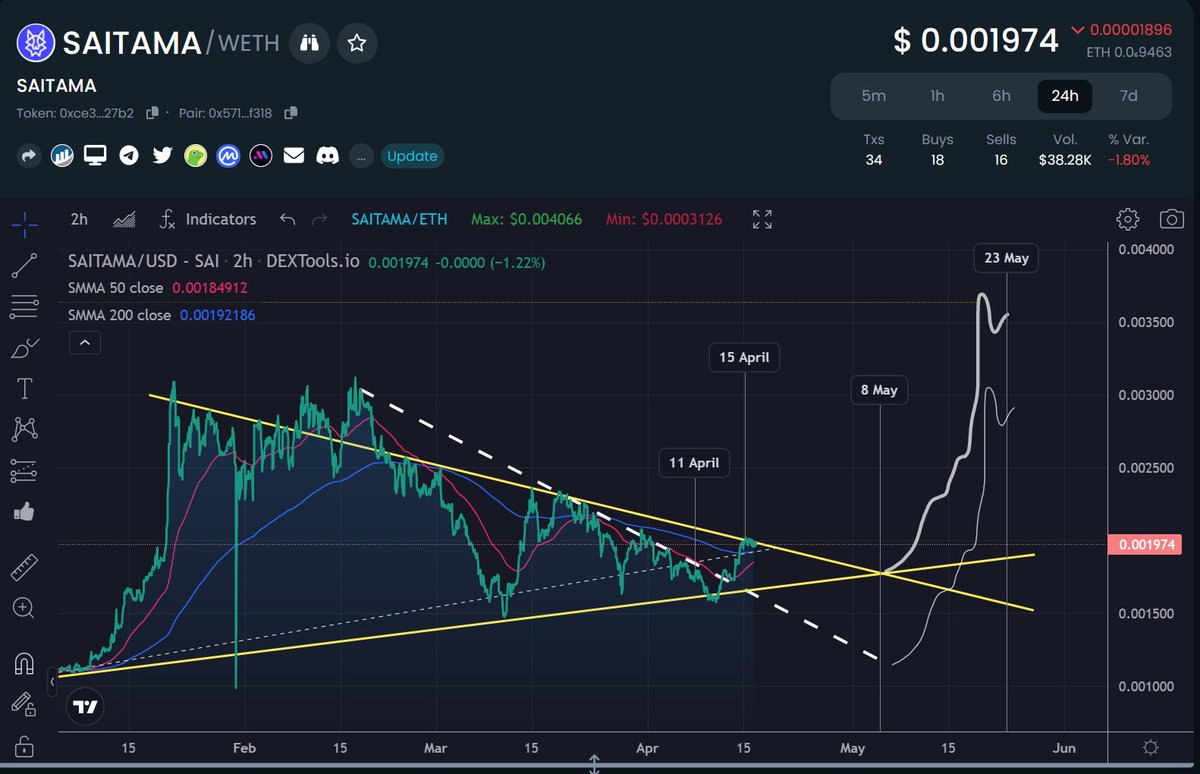Select the Fibonacci retracement tool

[x=25, y=307]
